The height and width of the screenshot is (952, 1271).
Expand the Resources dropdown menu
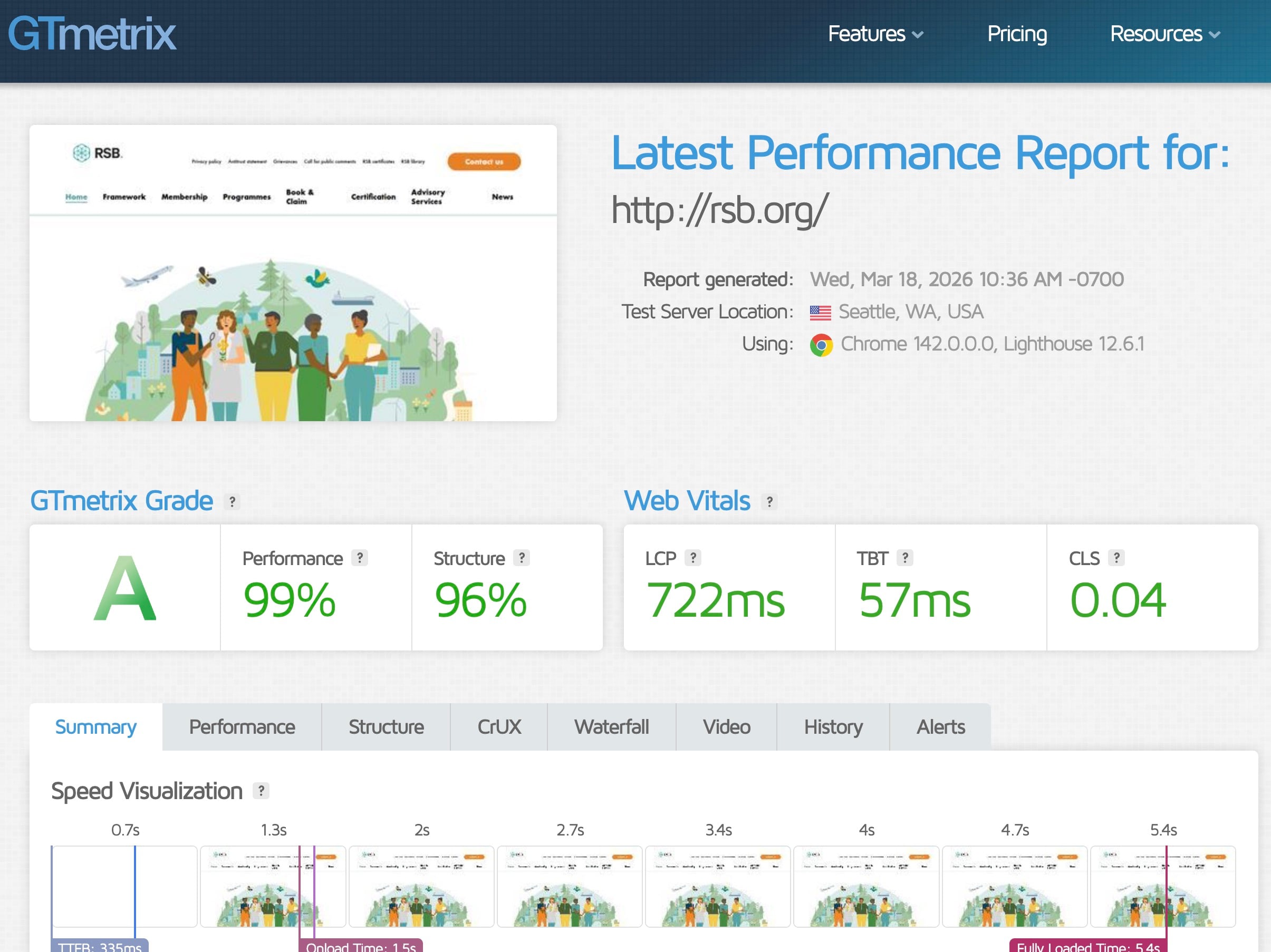pyautogui.click(x=1164, y=34)
